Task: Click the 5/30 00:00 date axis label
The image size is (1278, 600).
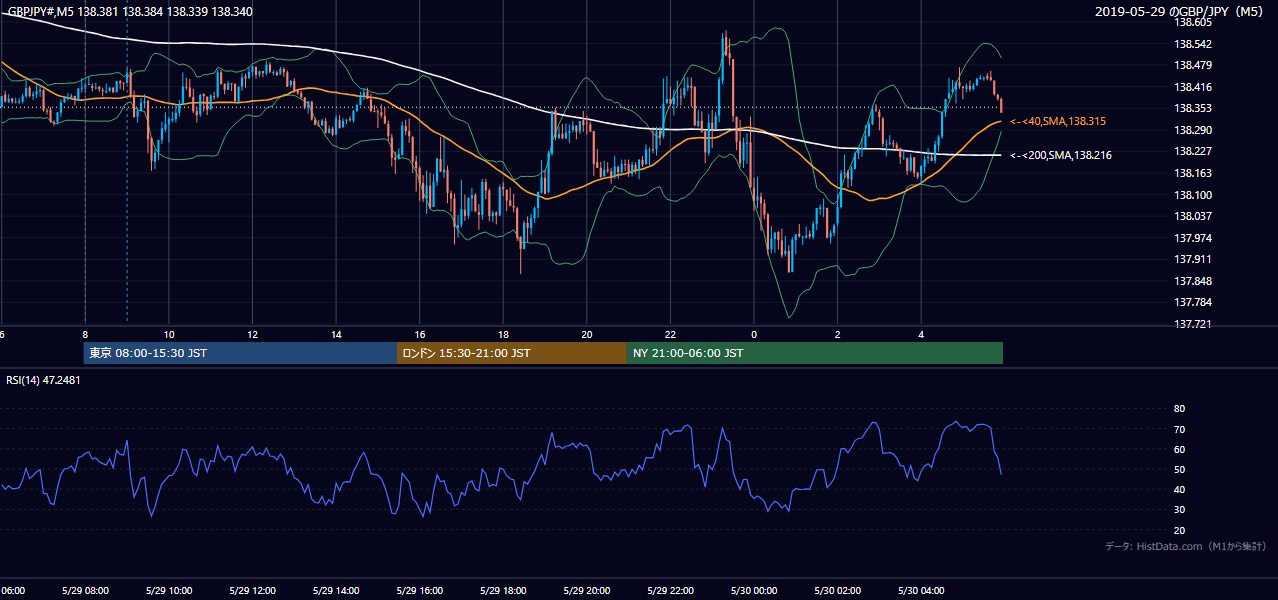Action: (754, 591)
